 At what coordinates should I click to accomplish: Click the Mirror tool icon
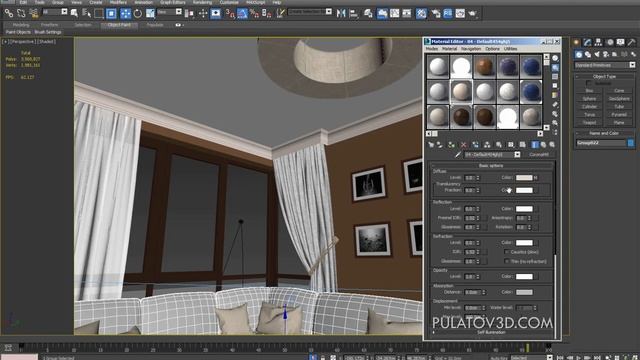[x=341, y=13]
